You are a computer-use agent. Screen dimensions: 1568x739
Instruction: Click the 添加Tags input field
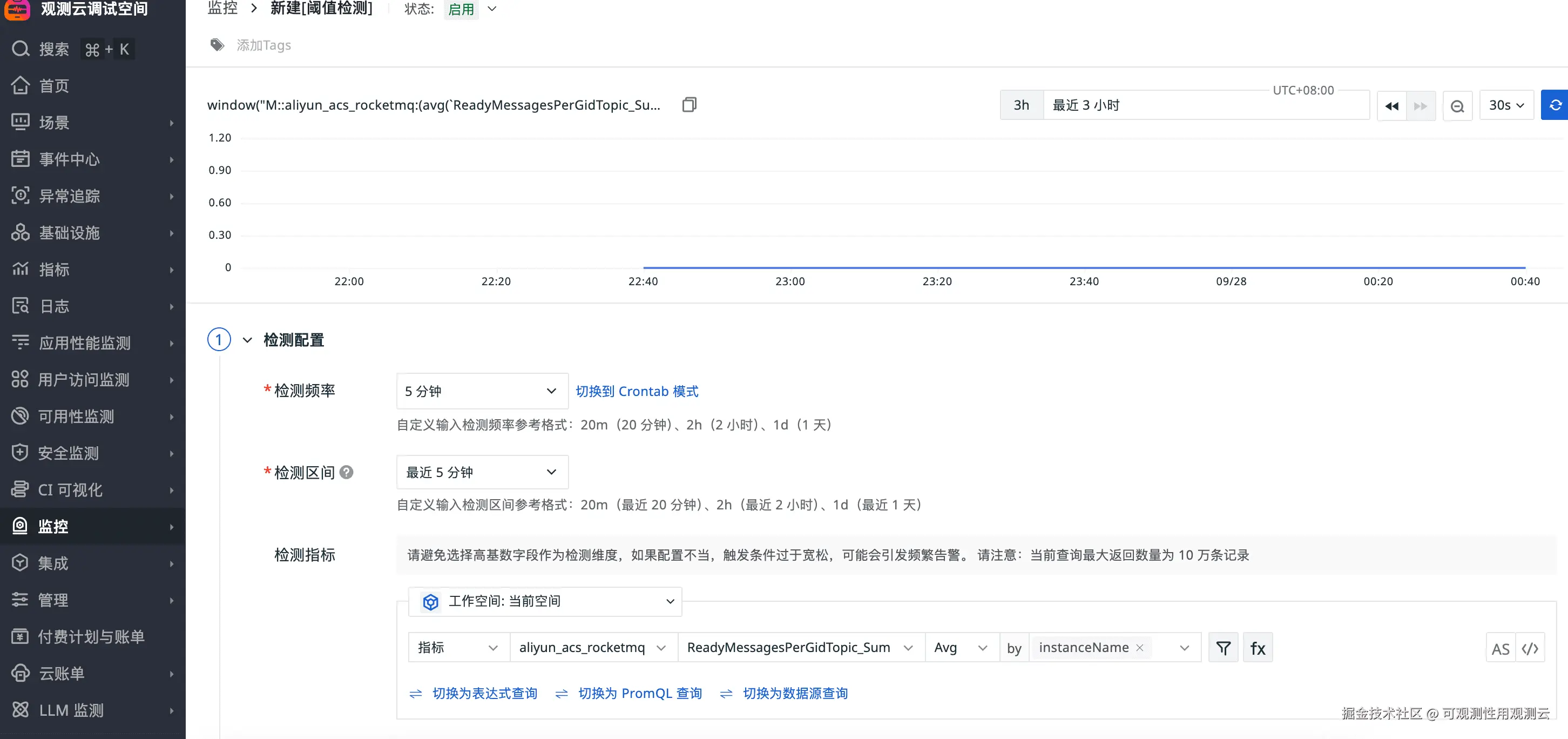[263, 45]
